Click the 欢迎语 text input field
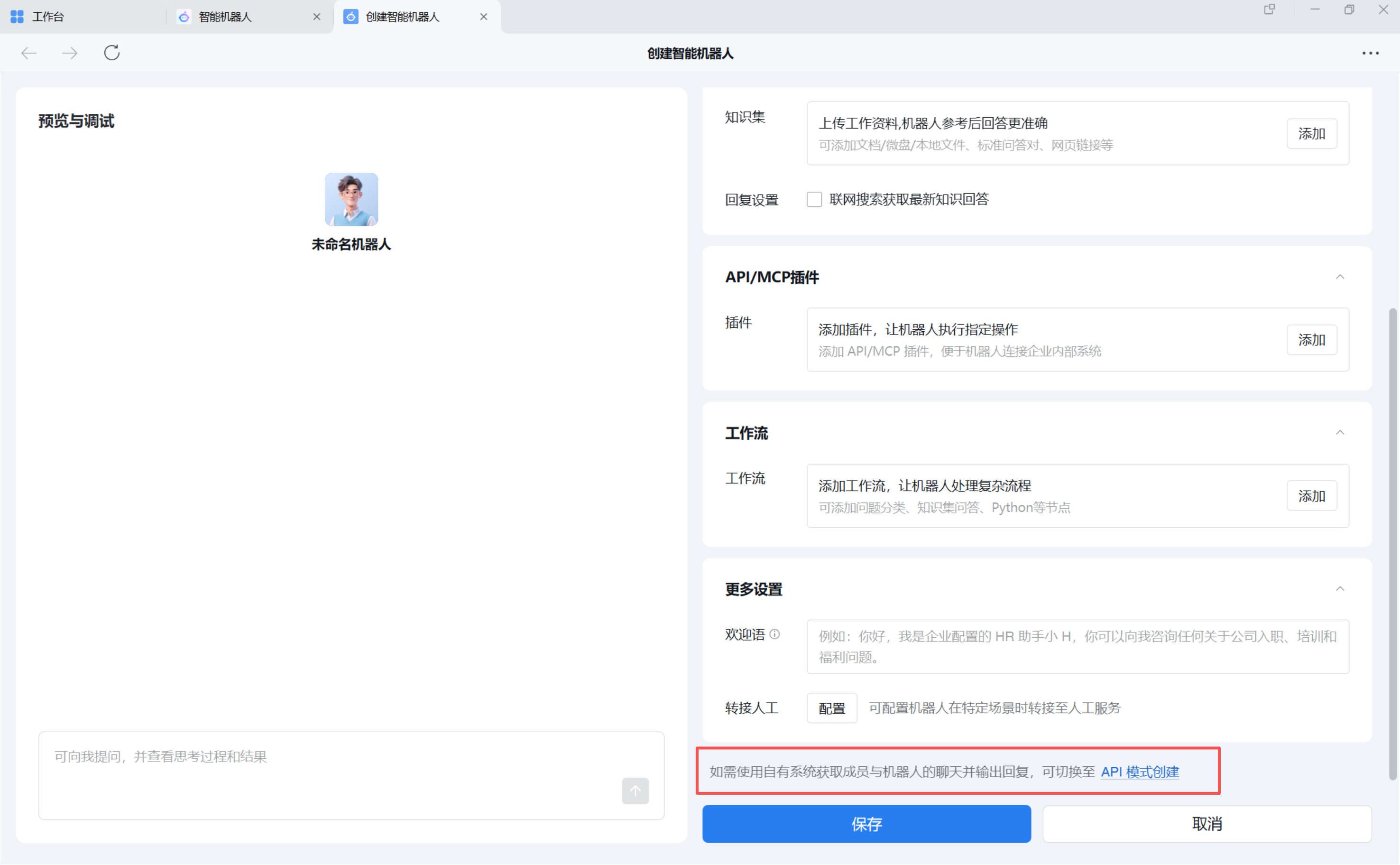This screenshot has height=865, width=1400. click(1077, 646)
